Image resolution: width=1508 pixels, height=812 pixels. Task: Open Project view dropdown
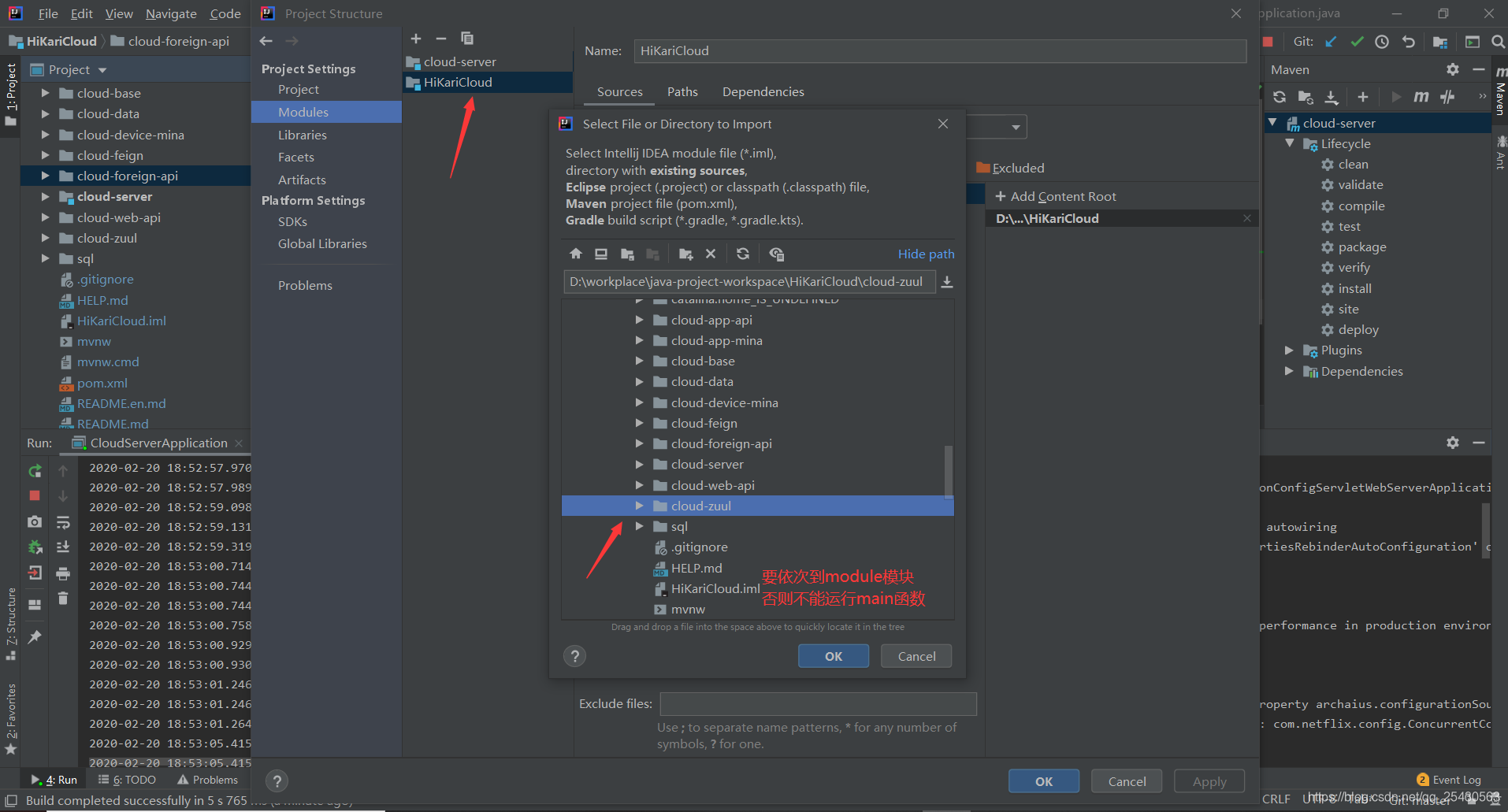(x=102, y=70)
